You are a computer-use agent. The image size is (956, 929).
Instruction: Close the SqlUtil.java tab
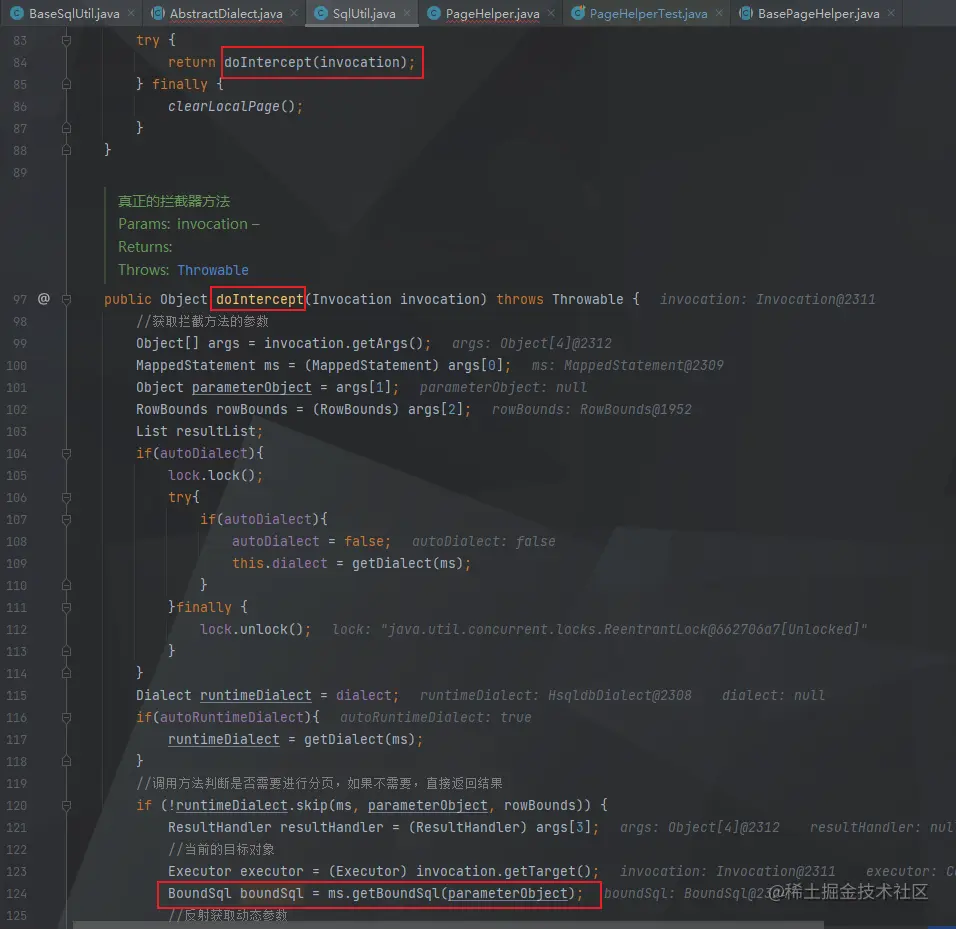coord(407,13)
